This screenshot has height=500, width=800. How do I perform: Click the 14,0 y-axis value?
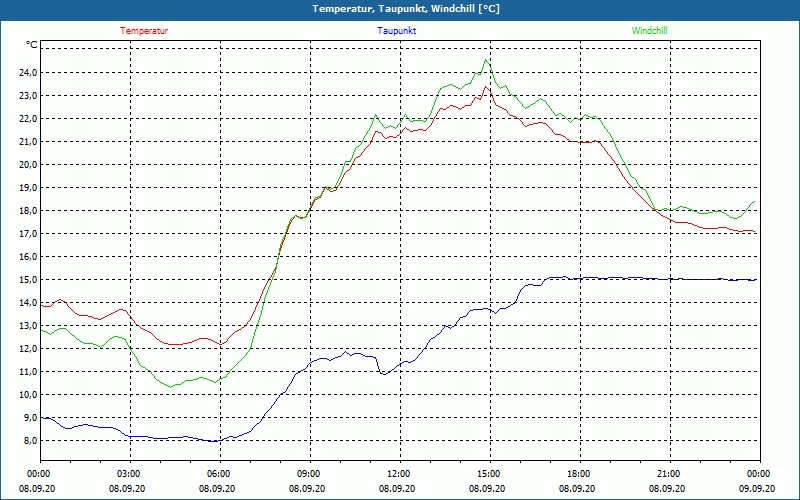tap(28, 303)
